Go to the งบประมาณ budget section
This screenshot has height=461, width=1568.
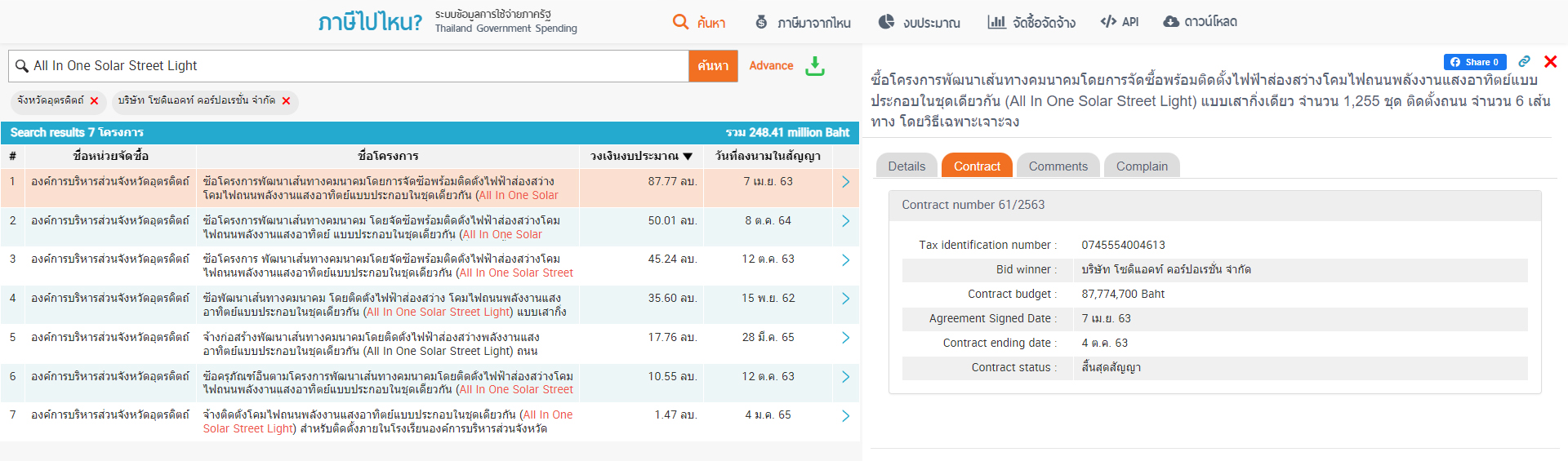click(x=920, y=22)
